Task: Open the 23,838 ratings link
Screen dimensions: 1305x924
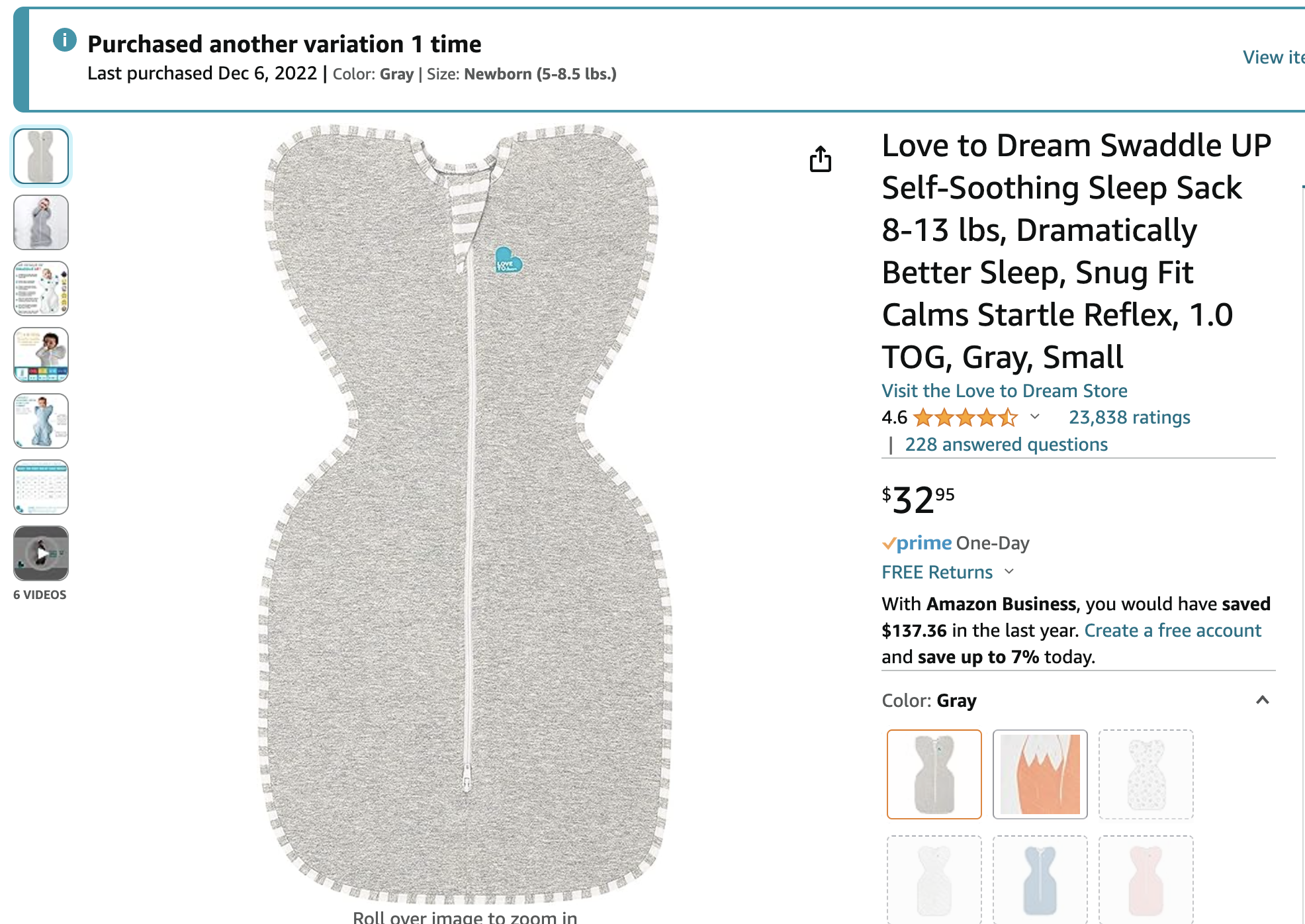Action: coord(1129,418)
